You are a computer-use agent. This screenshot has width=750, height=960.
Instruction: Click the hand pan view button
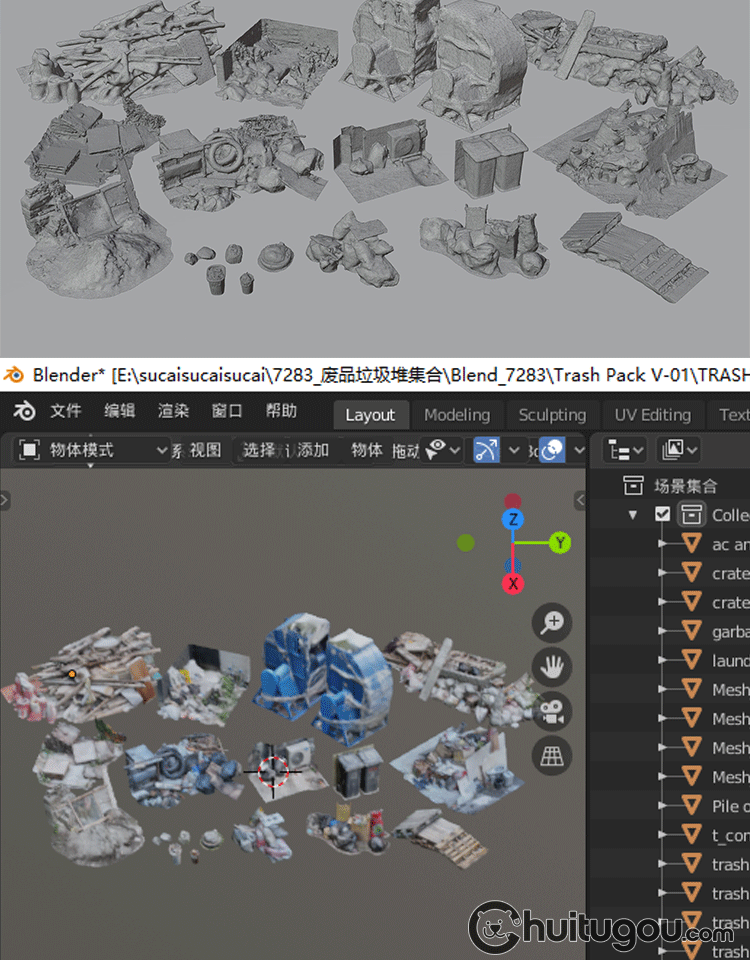552,667
